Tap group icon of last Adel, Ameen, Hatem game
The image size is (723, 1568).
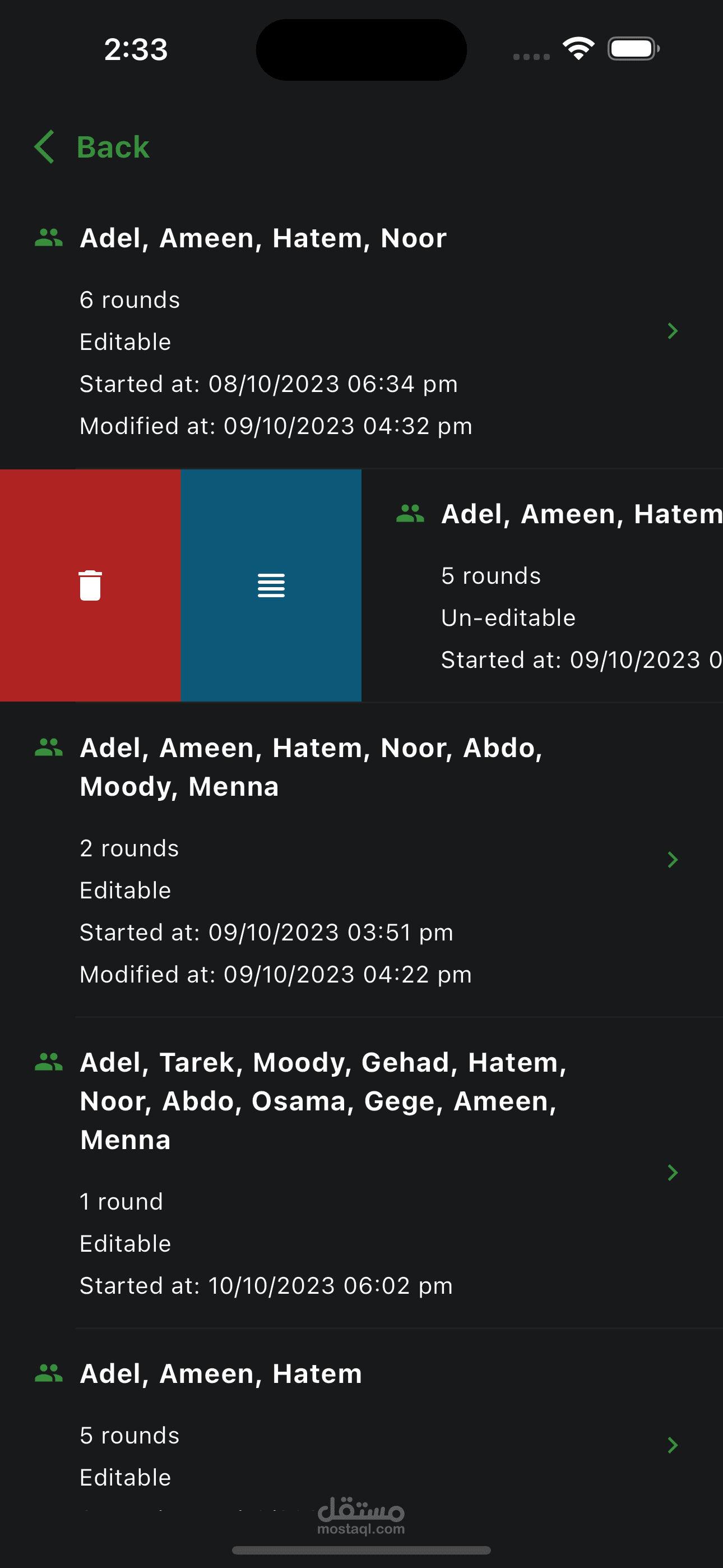click(x=49, y=1373)
